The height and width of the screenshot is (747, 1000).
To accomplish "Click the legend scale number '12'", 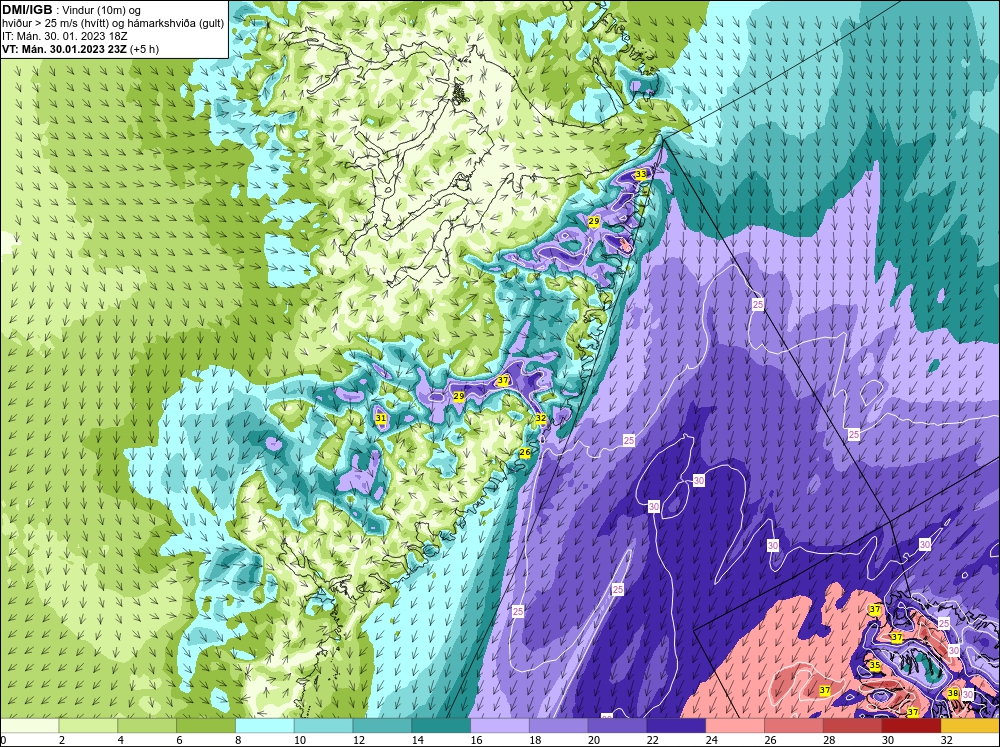I will coord(358,740).
